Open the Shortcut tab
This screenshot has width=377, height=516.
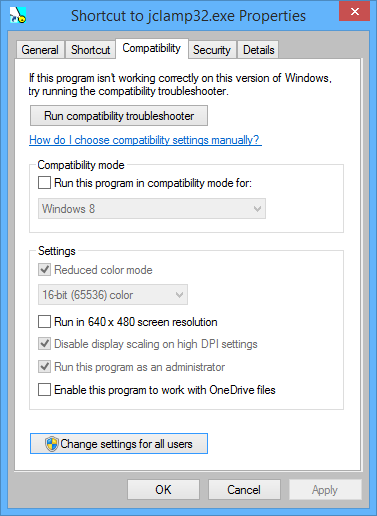pos(90,50)
